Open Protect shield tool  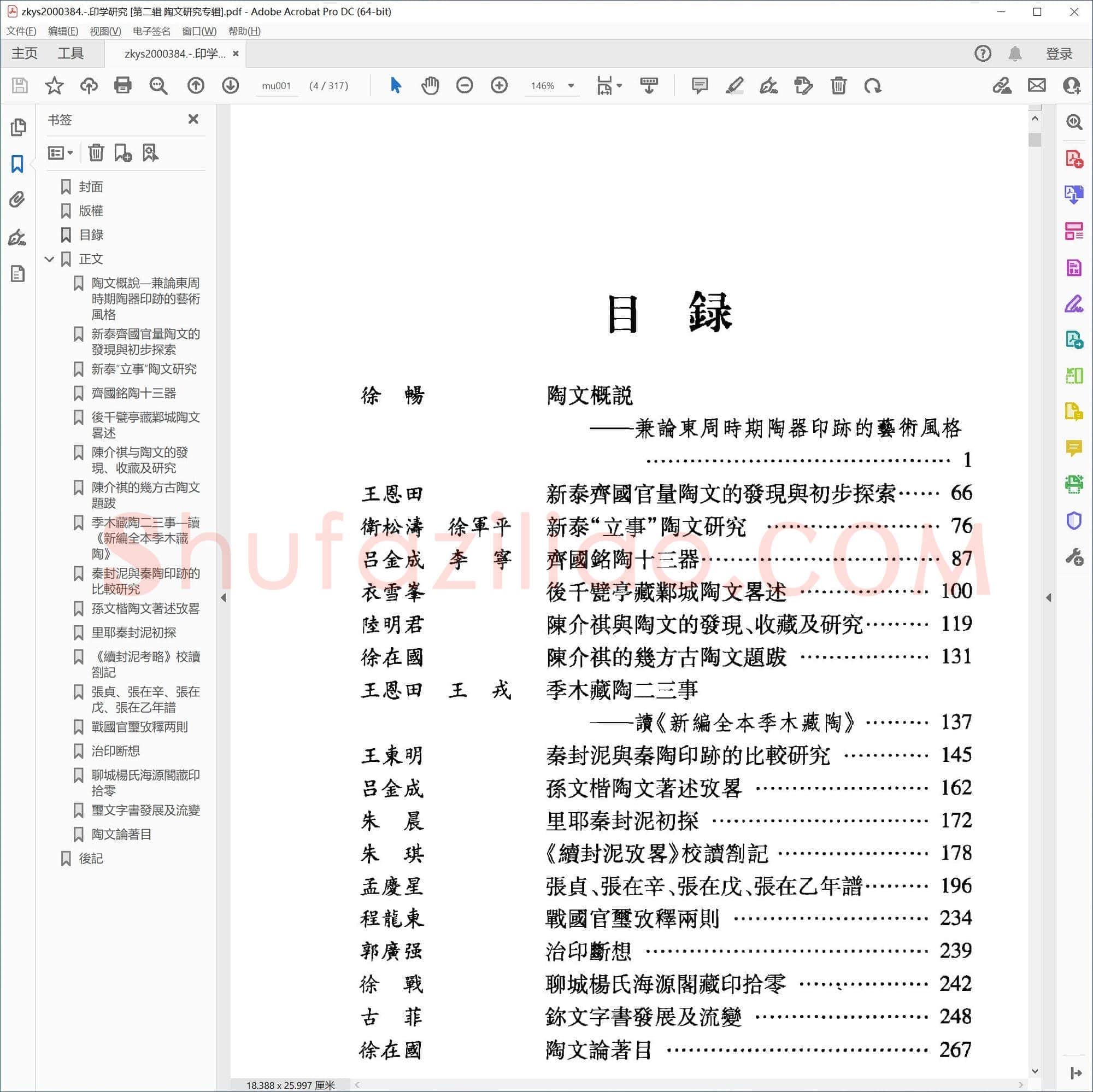coord(1074,520)
